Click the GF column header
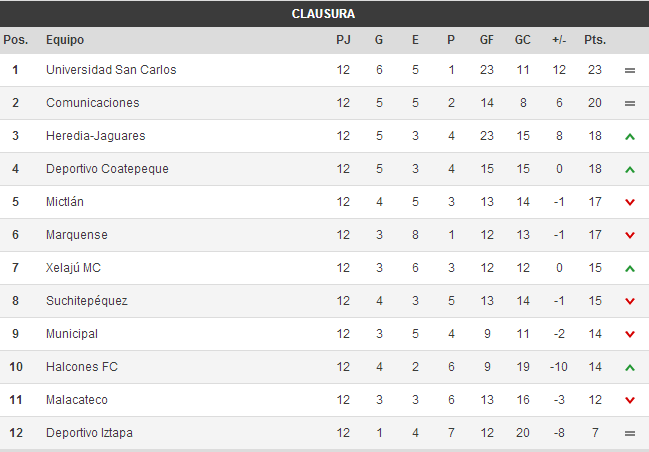The height and width of the screenshot is (452, 649). tap(487, 40)
